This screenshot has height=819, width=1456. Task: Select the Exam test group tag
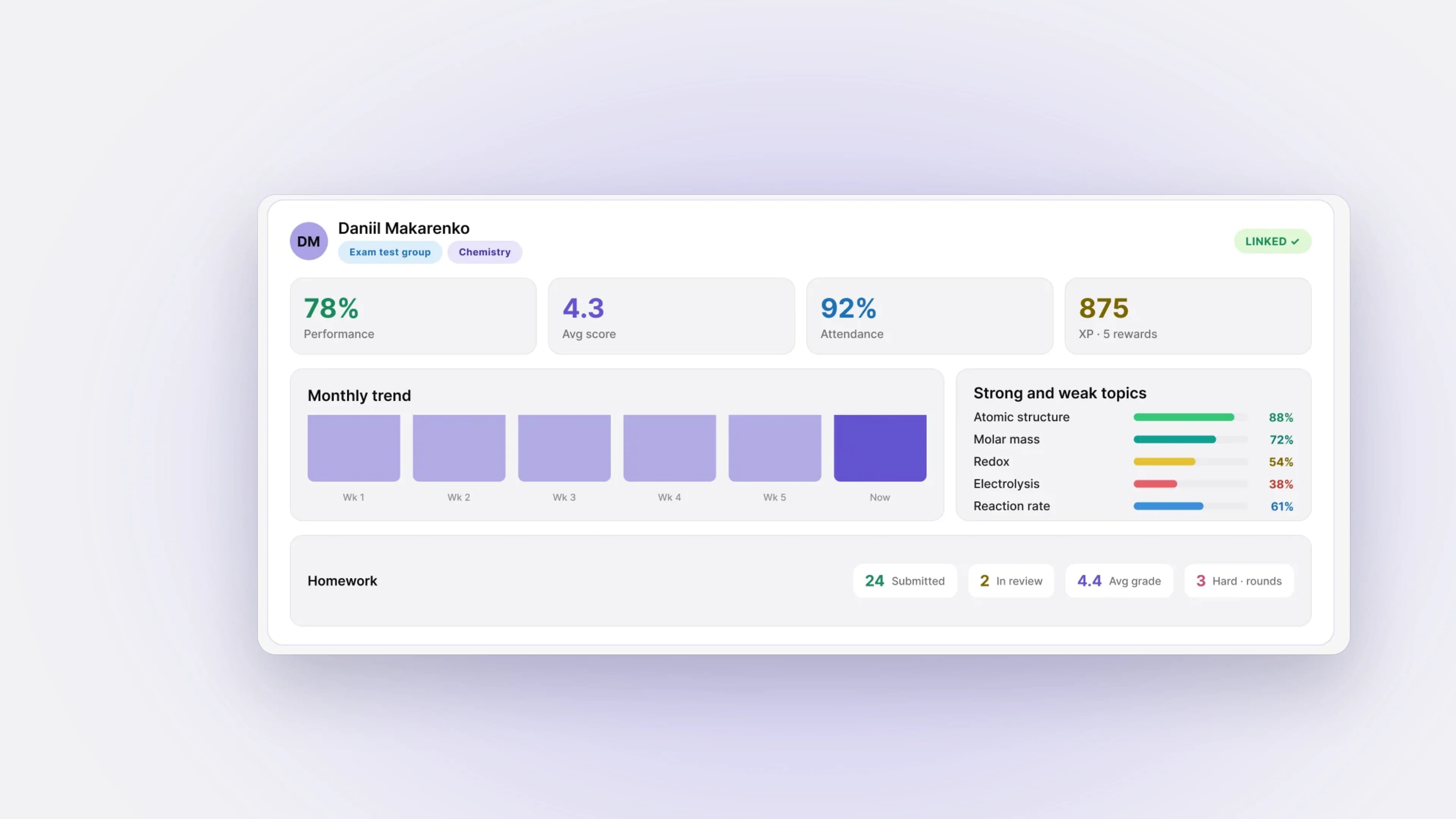[x=390, y=252]
